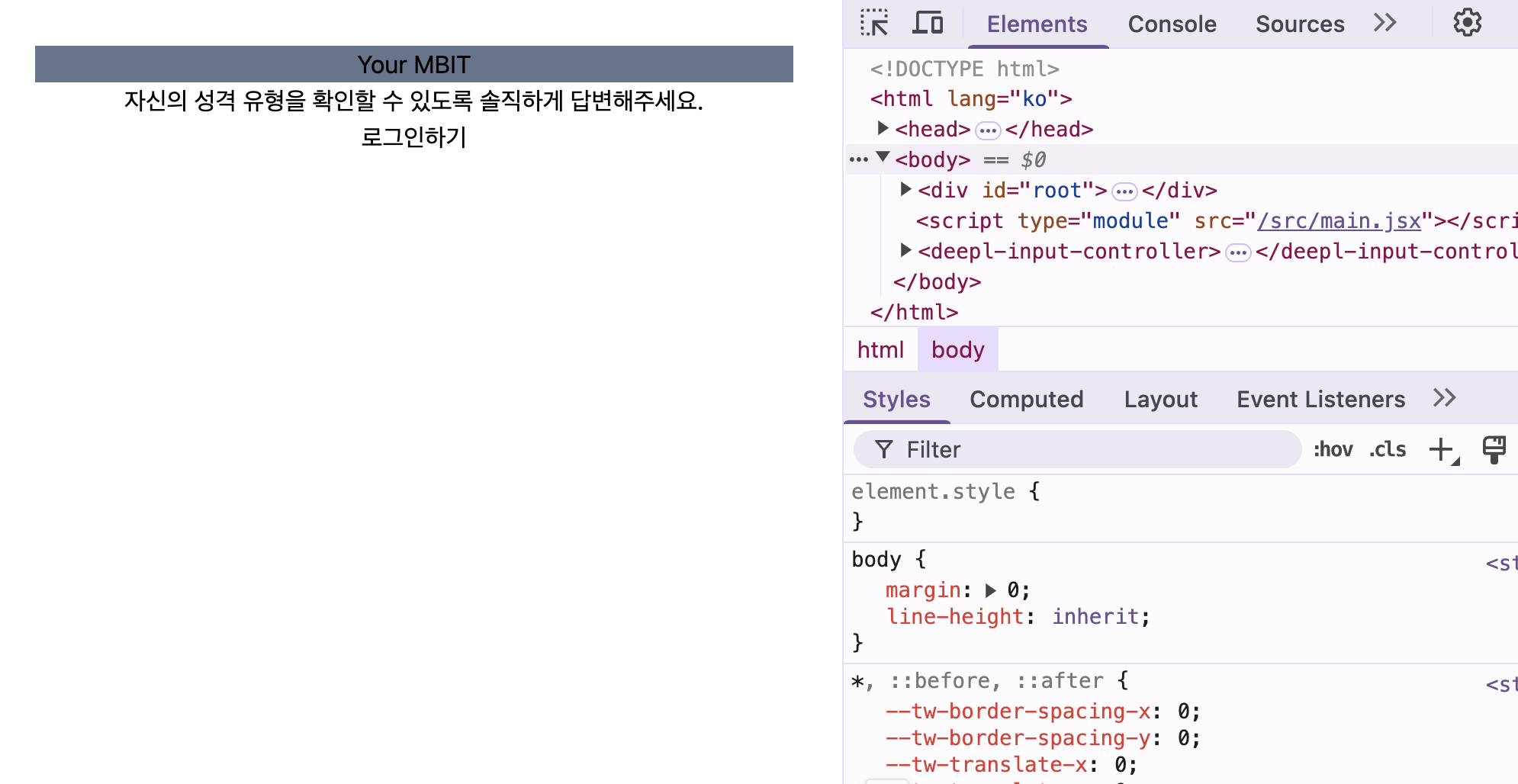This screenshot has width=1518, height=784.
Task: Switch to the Sources tab
Action: pyautogui.click(x=1300, y=24)
